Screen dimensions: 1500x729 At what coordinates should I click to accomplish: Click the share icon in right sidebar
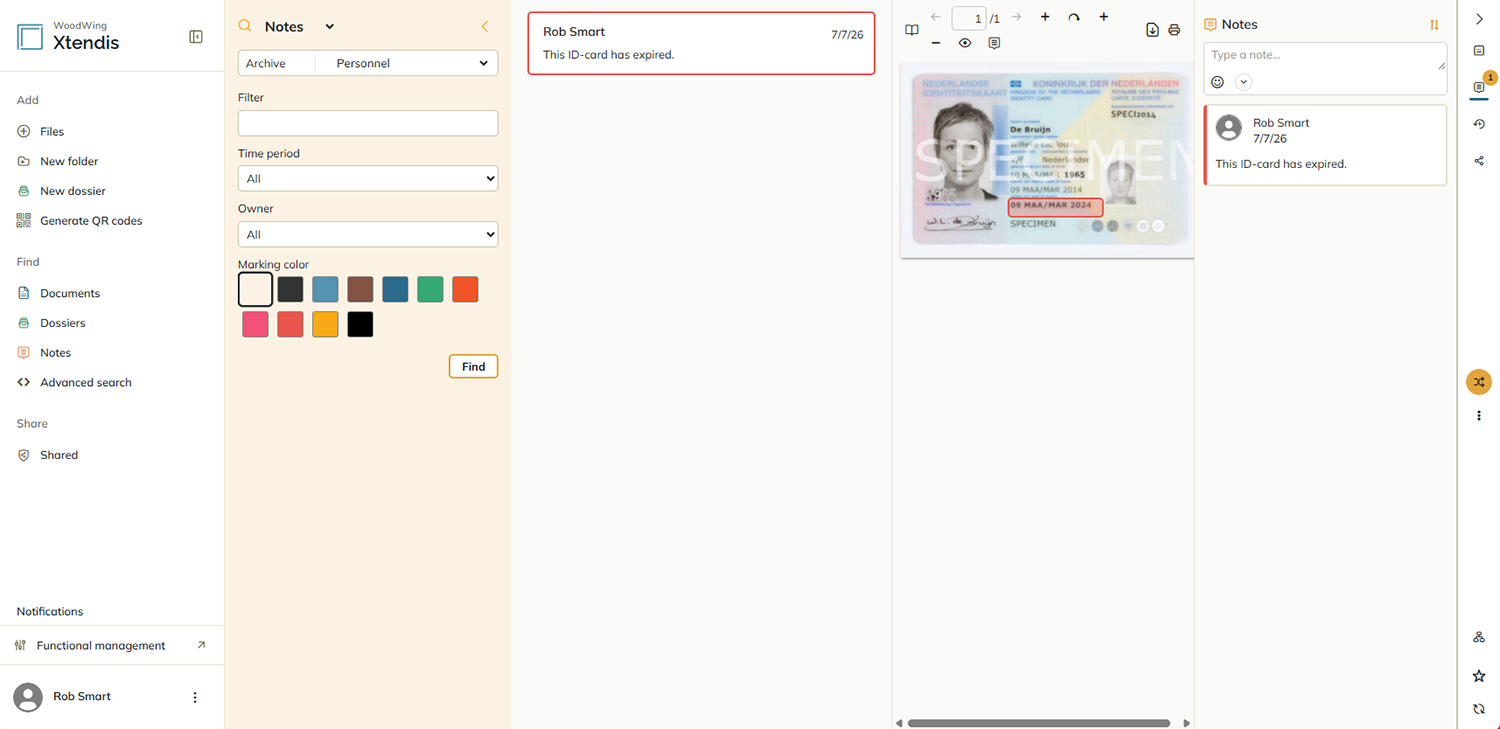coord(1479,161)
